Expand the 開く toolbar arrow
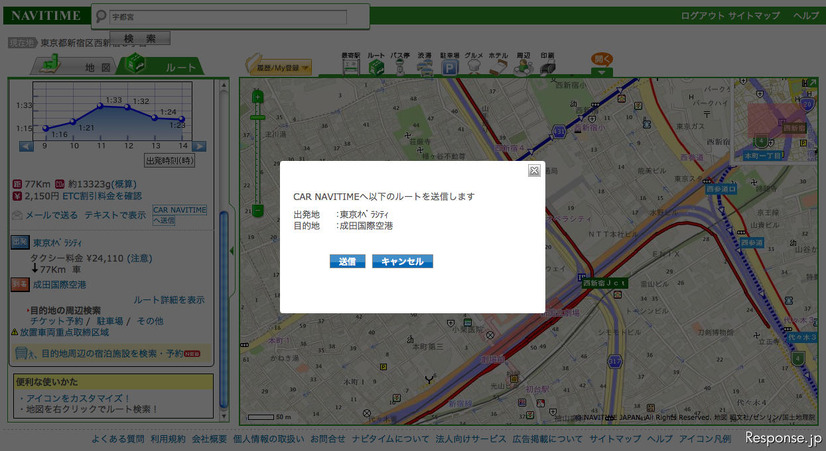 602,72
